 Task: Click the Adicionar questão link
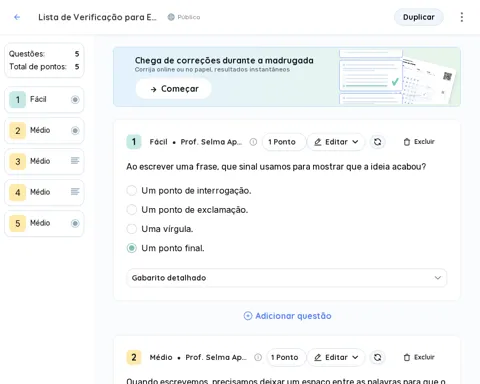[x=287, y=316]
